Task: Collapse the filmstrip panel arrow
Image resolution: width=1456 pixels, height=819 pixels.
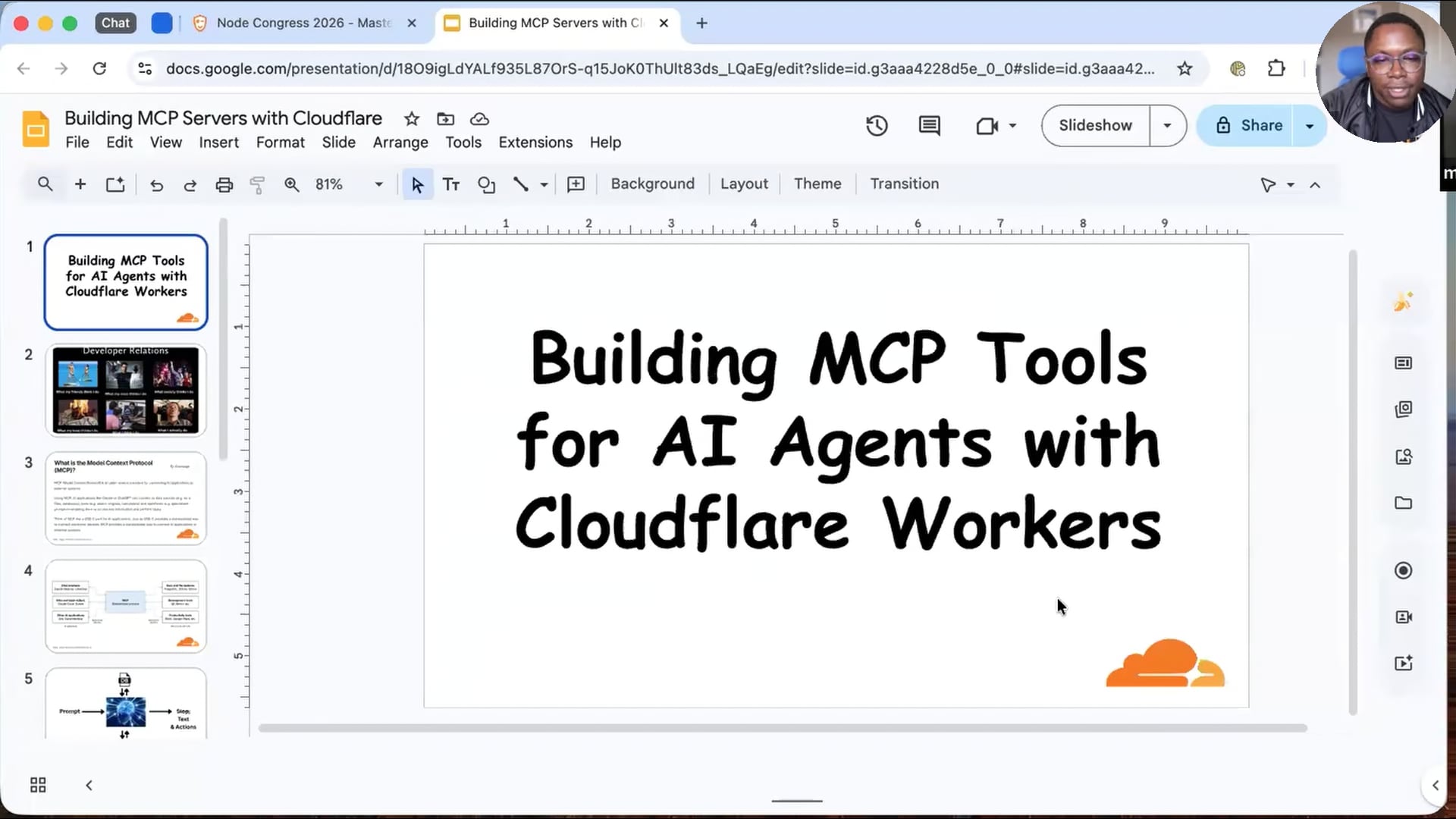Action: (89, 785)
